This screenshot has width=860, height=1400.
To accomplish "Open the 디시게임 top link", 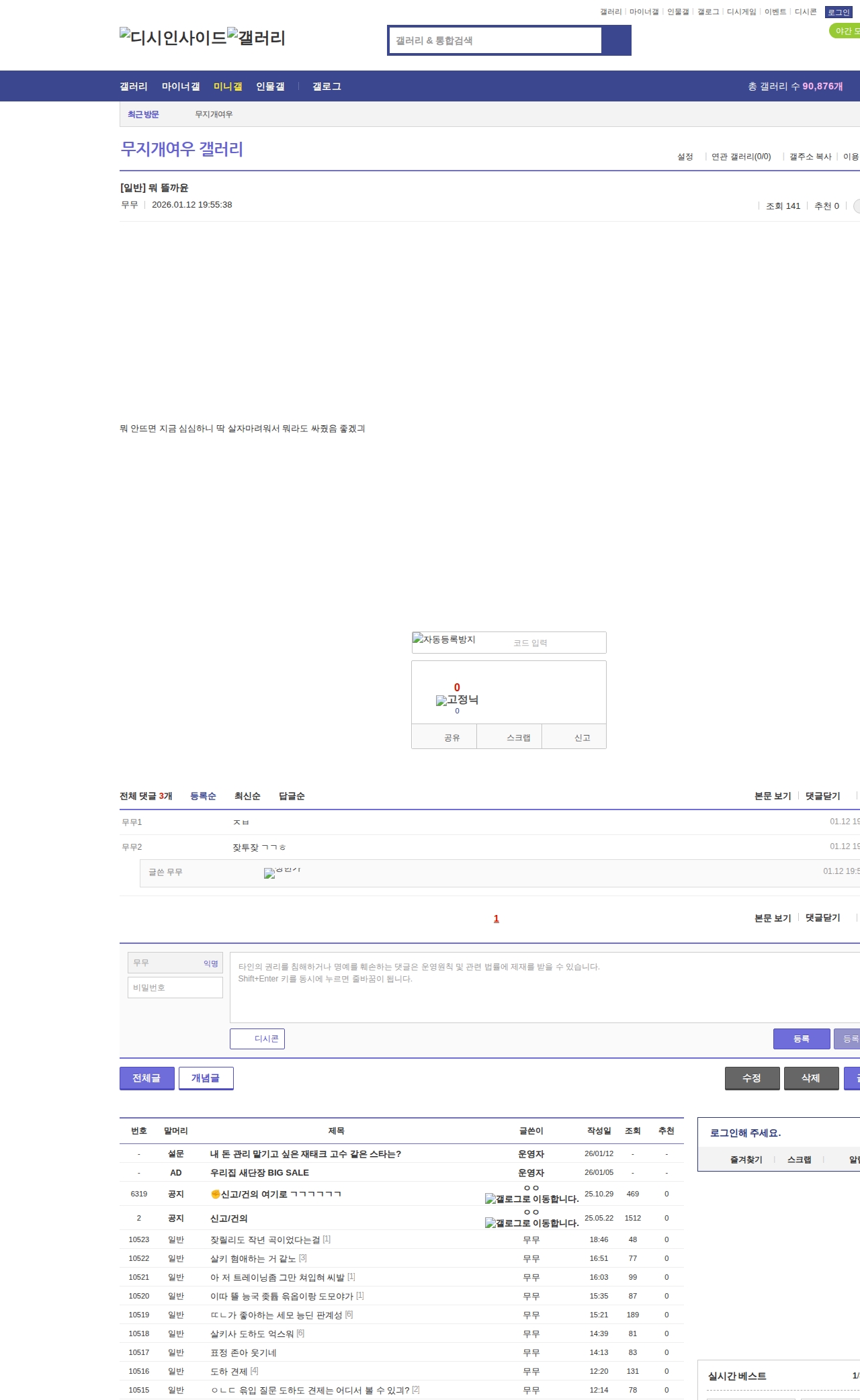I will pyautogui.click(x=741, y=12).
